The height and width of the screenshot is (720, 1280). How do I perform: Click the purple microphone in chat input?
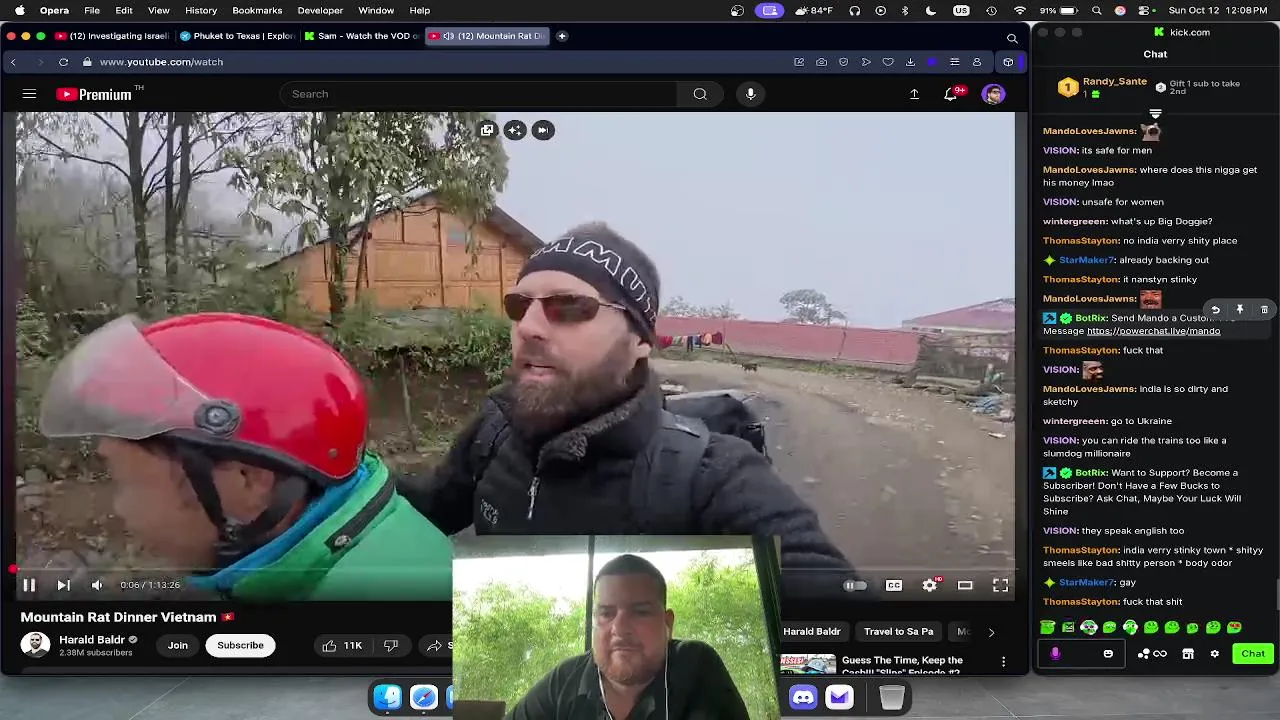click(x=1055, y=653)
